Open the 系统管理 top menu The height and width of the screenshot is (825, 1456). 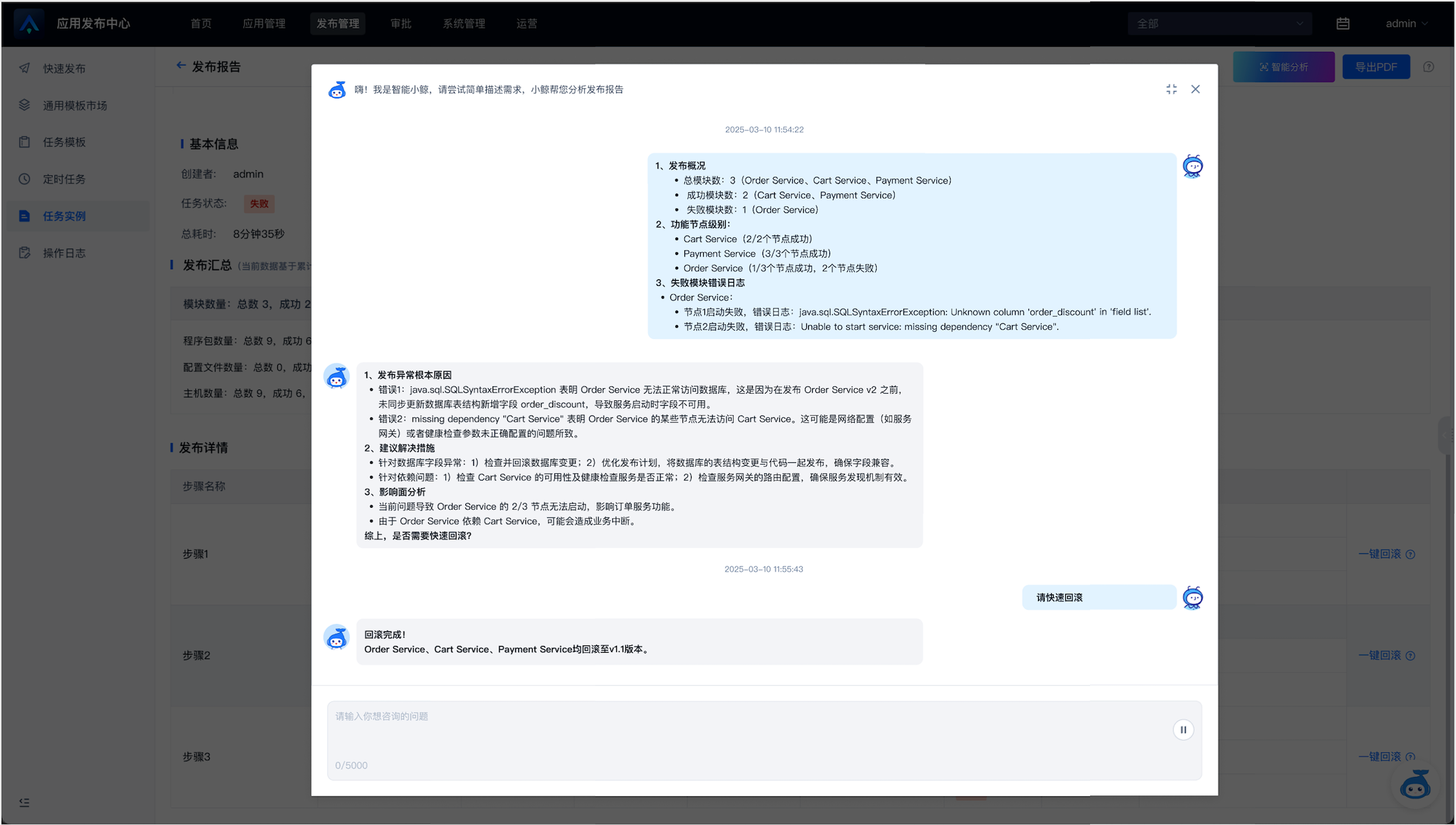point(463,24)
